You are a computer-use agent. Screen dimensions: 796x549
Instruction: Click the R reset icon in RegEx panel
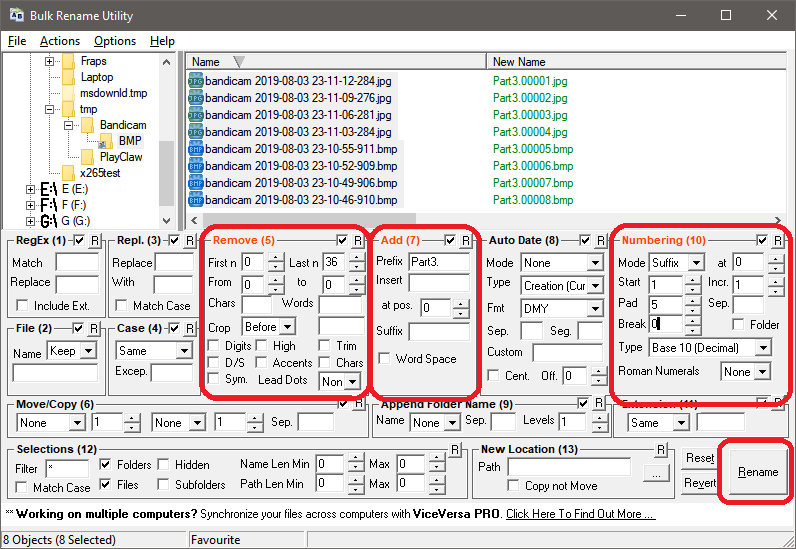pyautogui.click(x=94, y=241)
